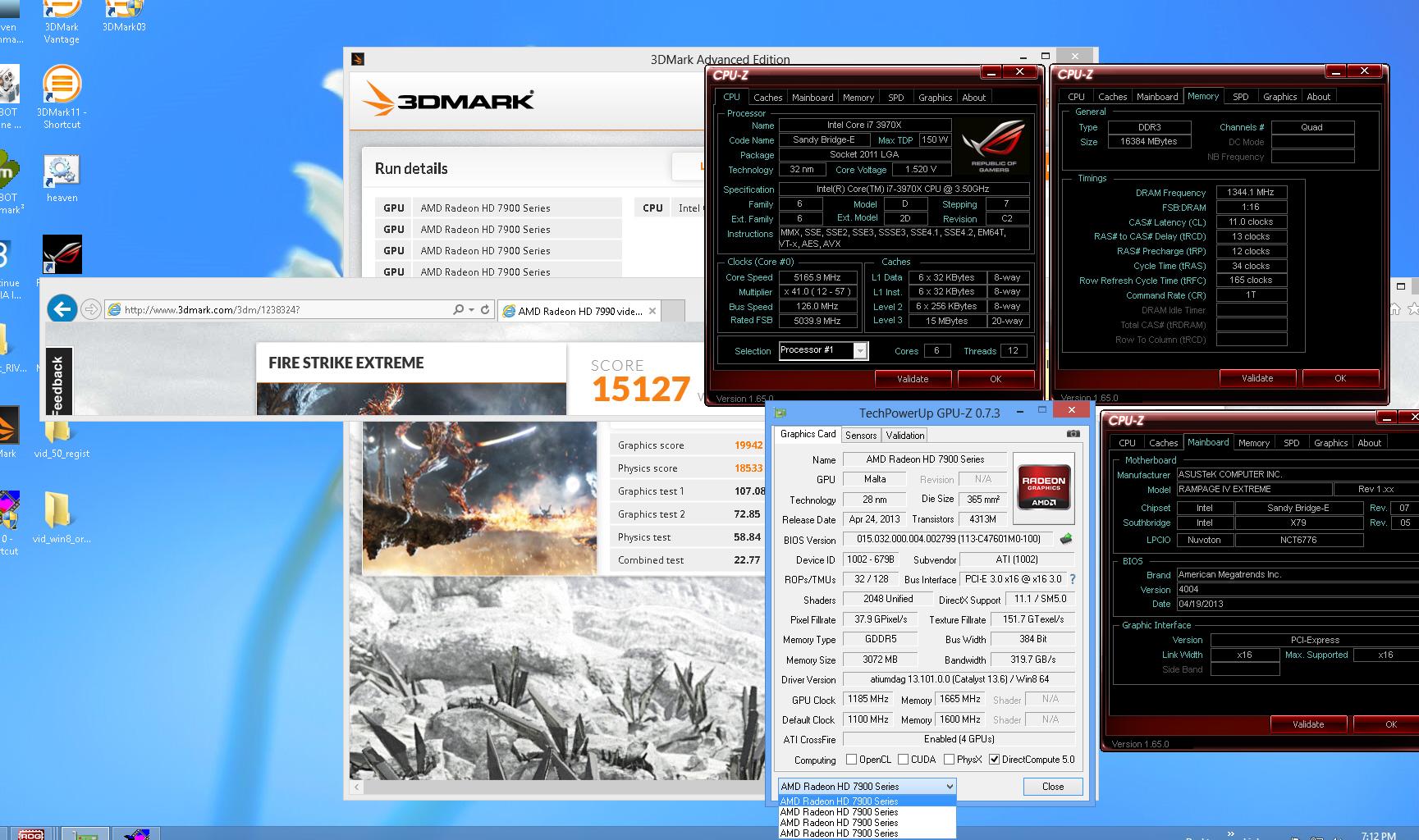
Task: Collapse the GPU selector dropdown in GPU-Z
Action: click(x=950, y=786)
